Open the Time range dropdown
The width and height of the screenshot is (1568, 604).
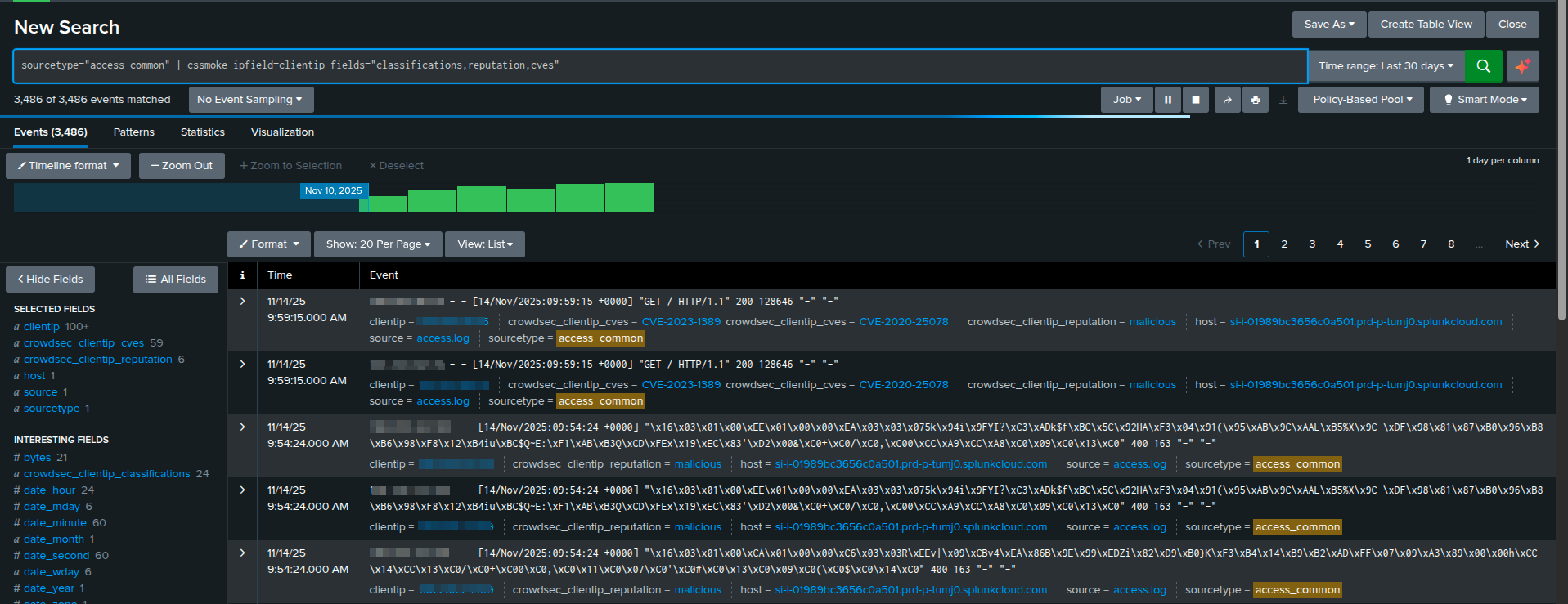point(1386,66)
